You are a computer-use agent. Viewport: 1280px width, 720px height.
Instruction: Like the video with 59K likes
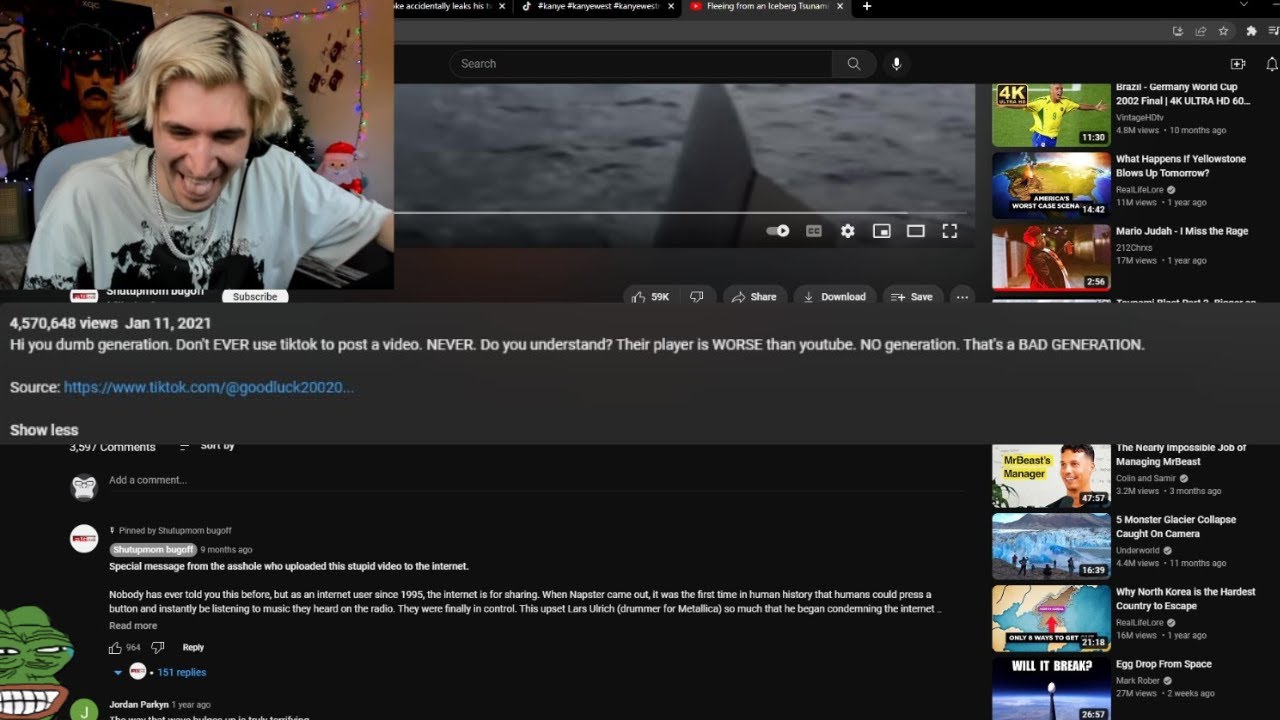(650, 297)
